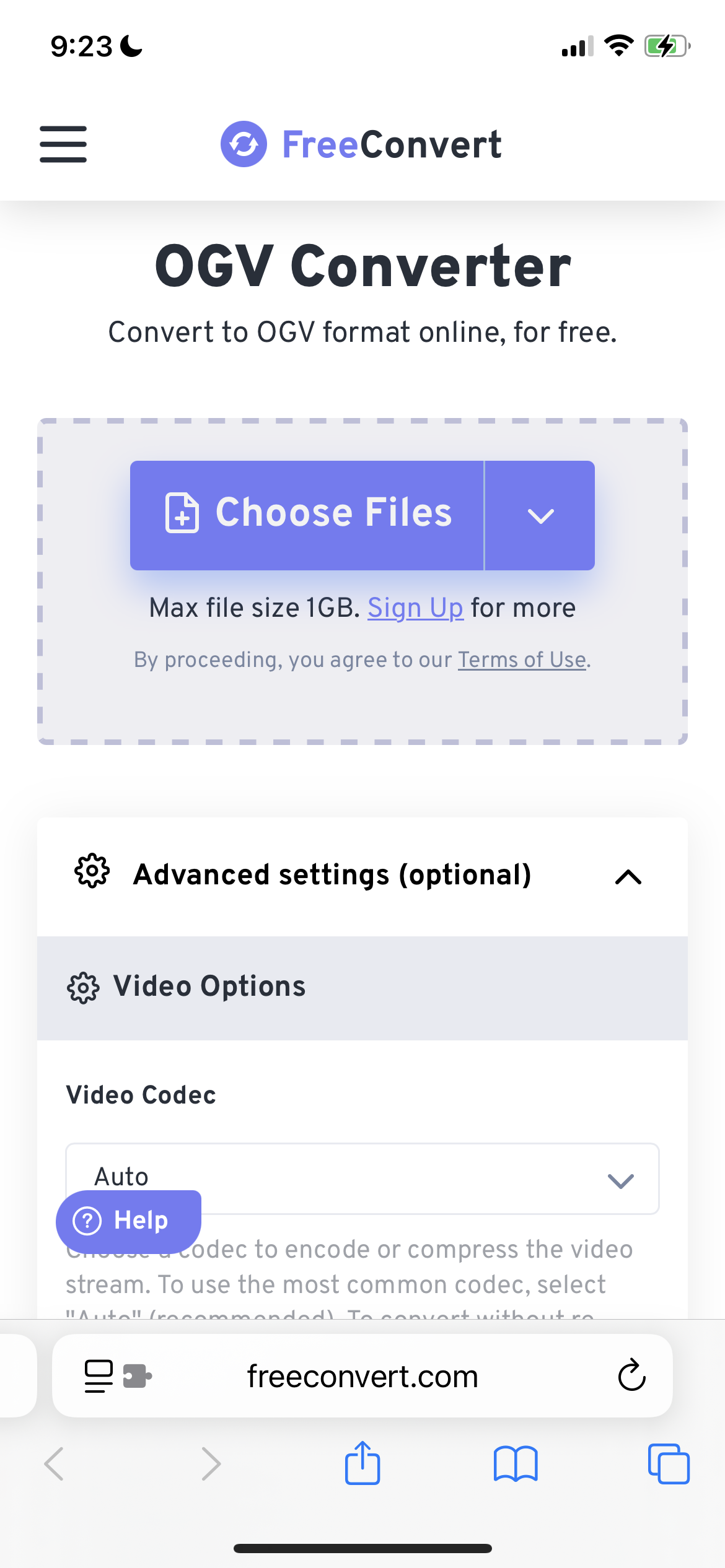Open the Terms of Use link

pyautogui.click(x=522, y=660)
